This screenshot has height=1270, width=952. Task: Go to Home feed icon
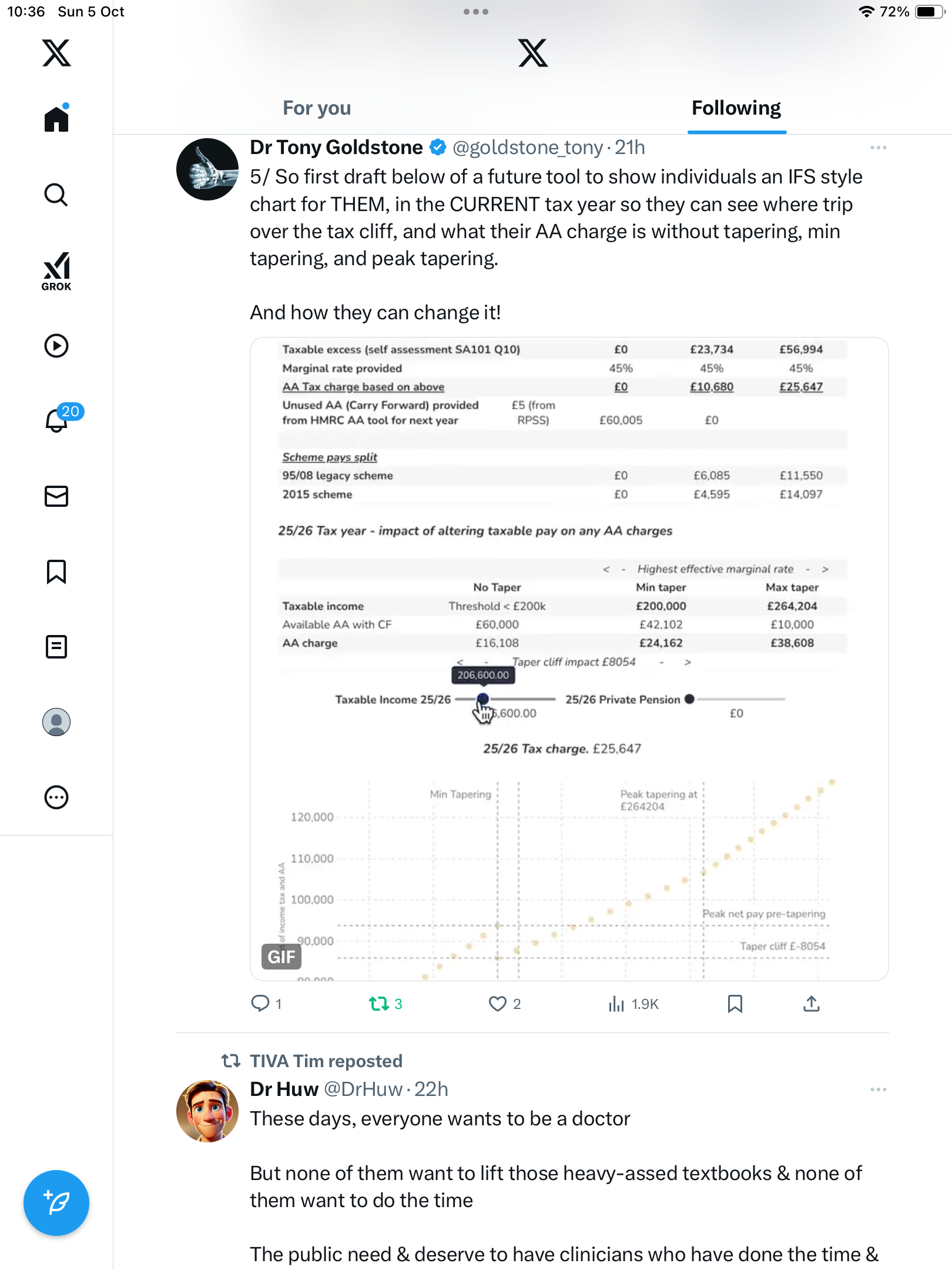[x=56, y=119]
